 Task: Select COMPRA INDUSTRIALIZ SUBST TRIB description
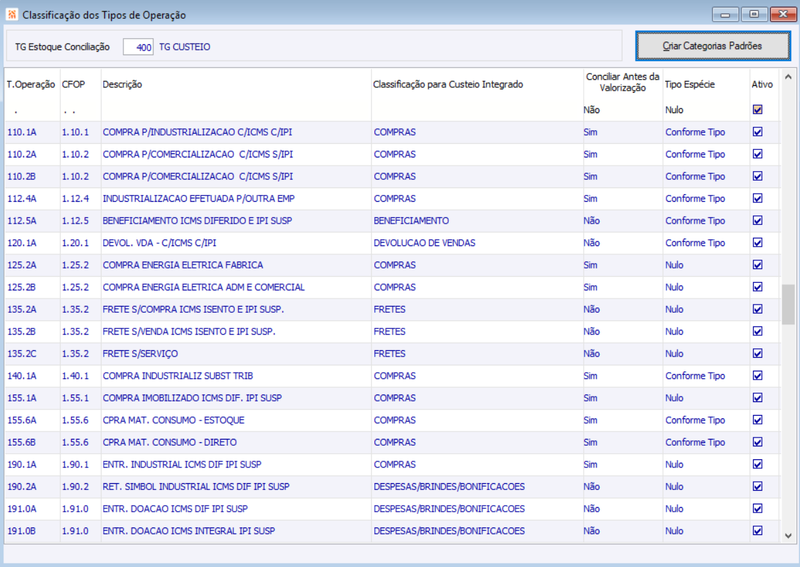pos(178,376)
